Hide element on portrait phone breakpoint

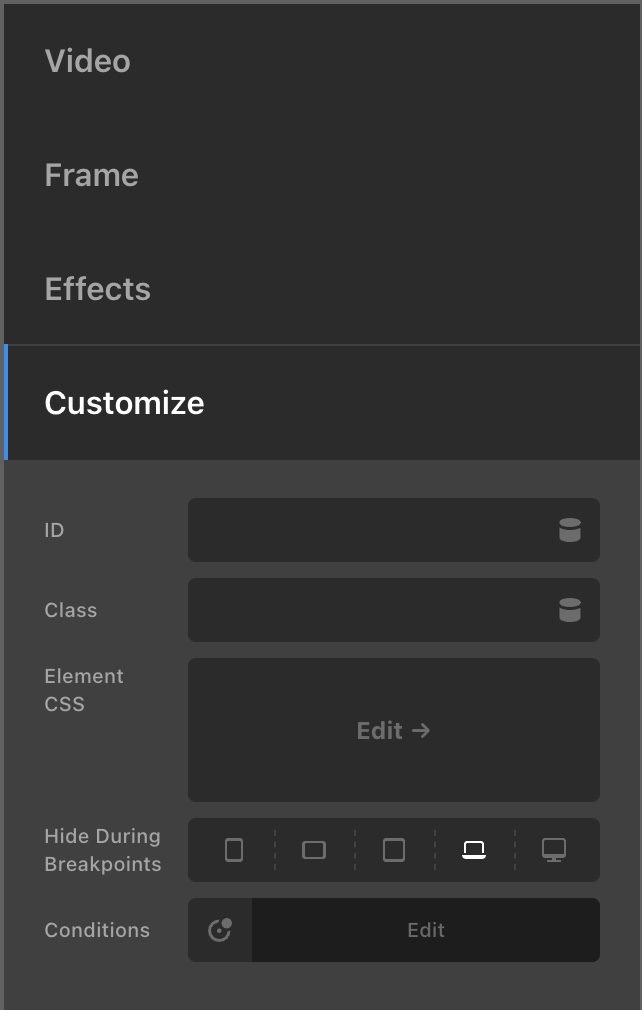pos(234,850)
